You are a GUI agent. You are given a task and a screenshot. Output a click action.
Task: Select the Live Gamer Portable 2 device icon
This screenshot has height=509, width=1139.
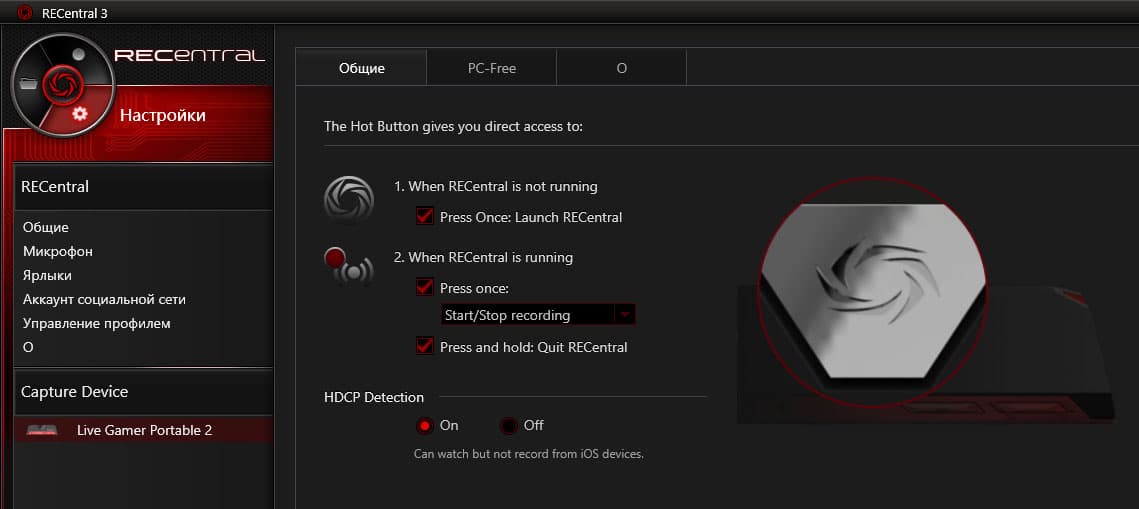[42, 430]
